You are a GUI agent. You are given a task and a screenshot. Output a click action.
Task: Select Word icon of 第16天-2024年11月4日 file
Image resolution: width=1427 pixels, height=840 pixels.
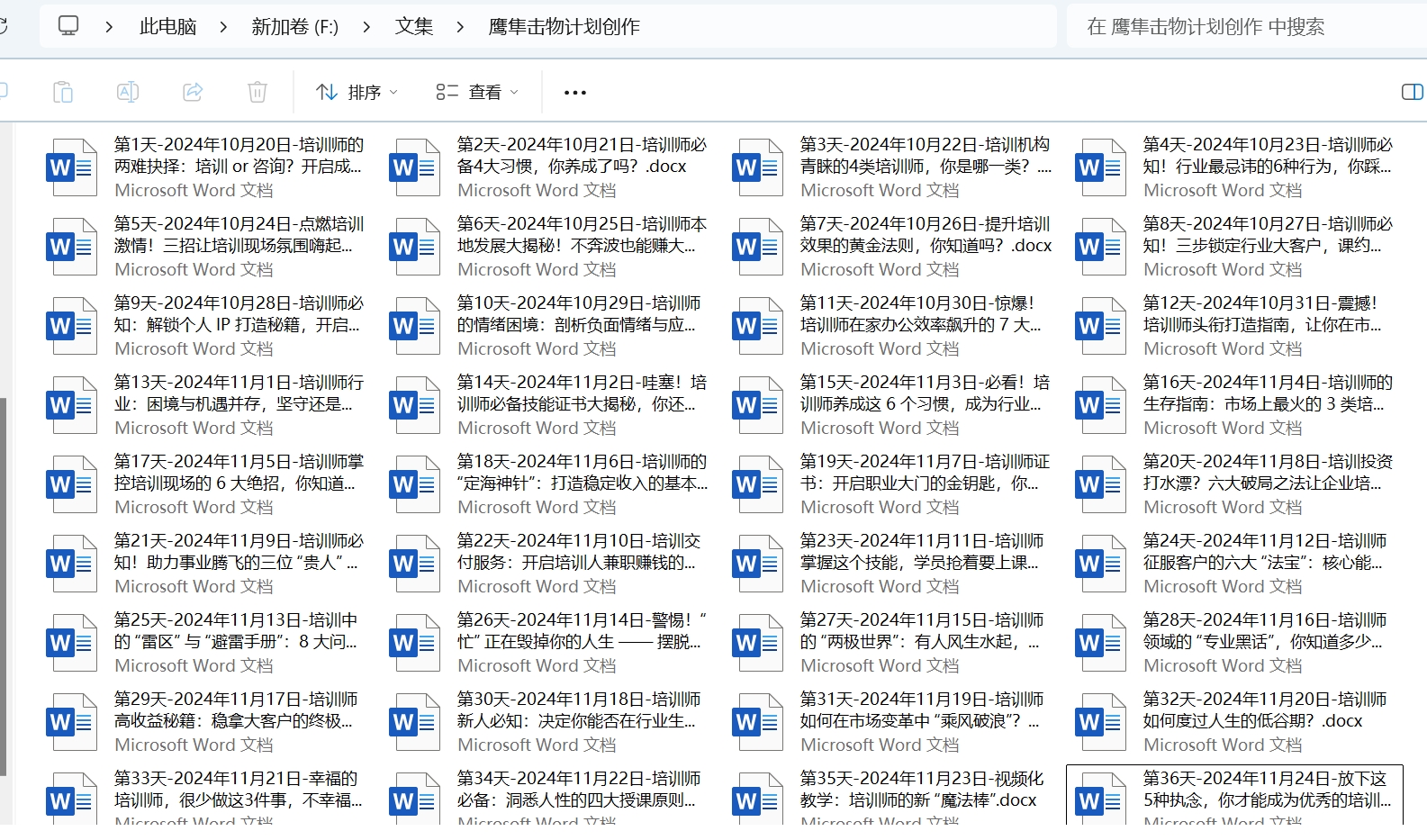pyautogui.click(x=1100, y=405)
